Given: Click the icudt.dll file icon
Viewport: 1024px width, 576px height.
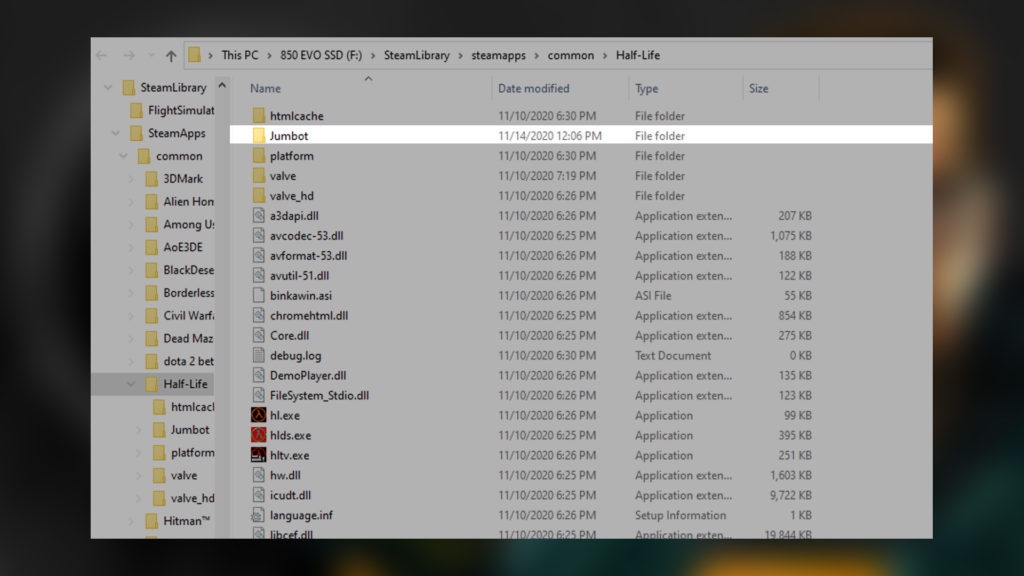Looking at the screenshot, I should tap(259, 495).
